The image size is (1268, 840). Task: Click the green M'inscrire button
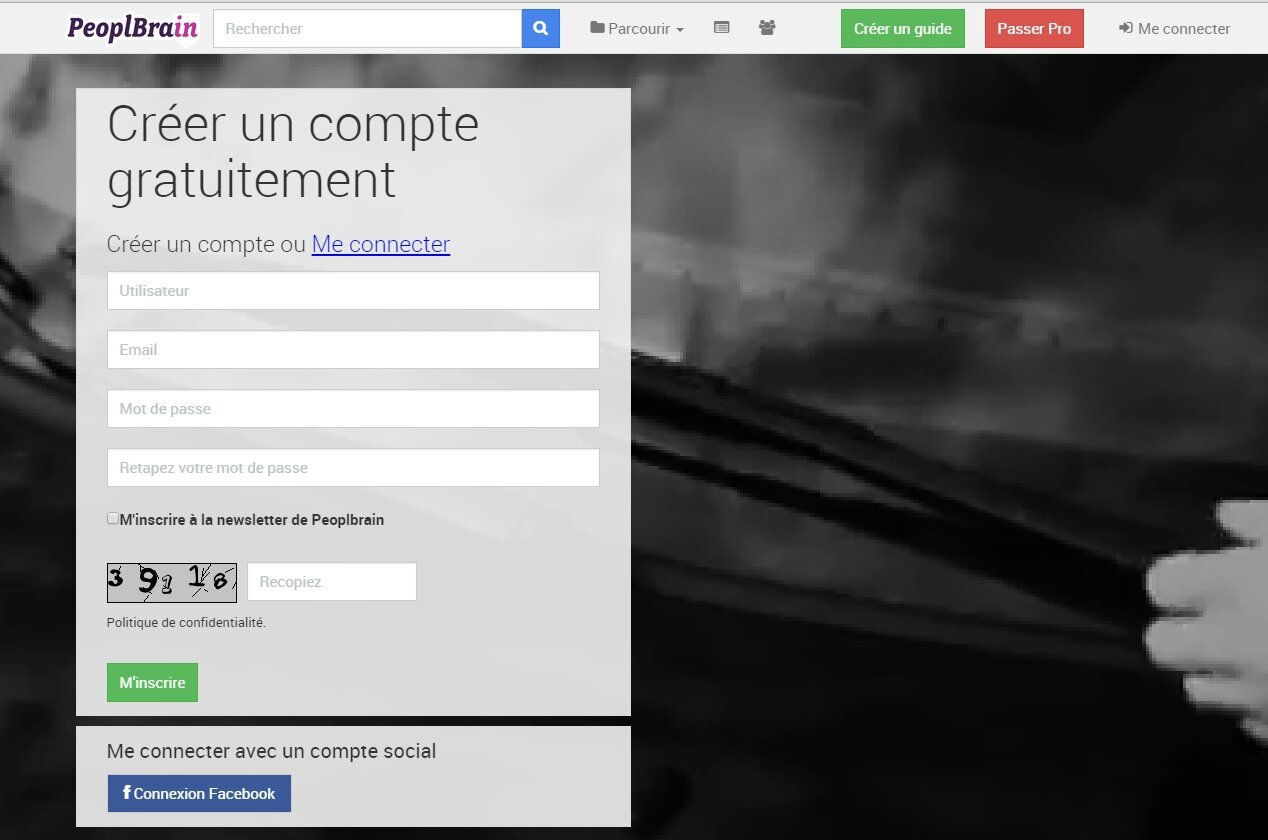click(x=152, y=683)
